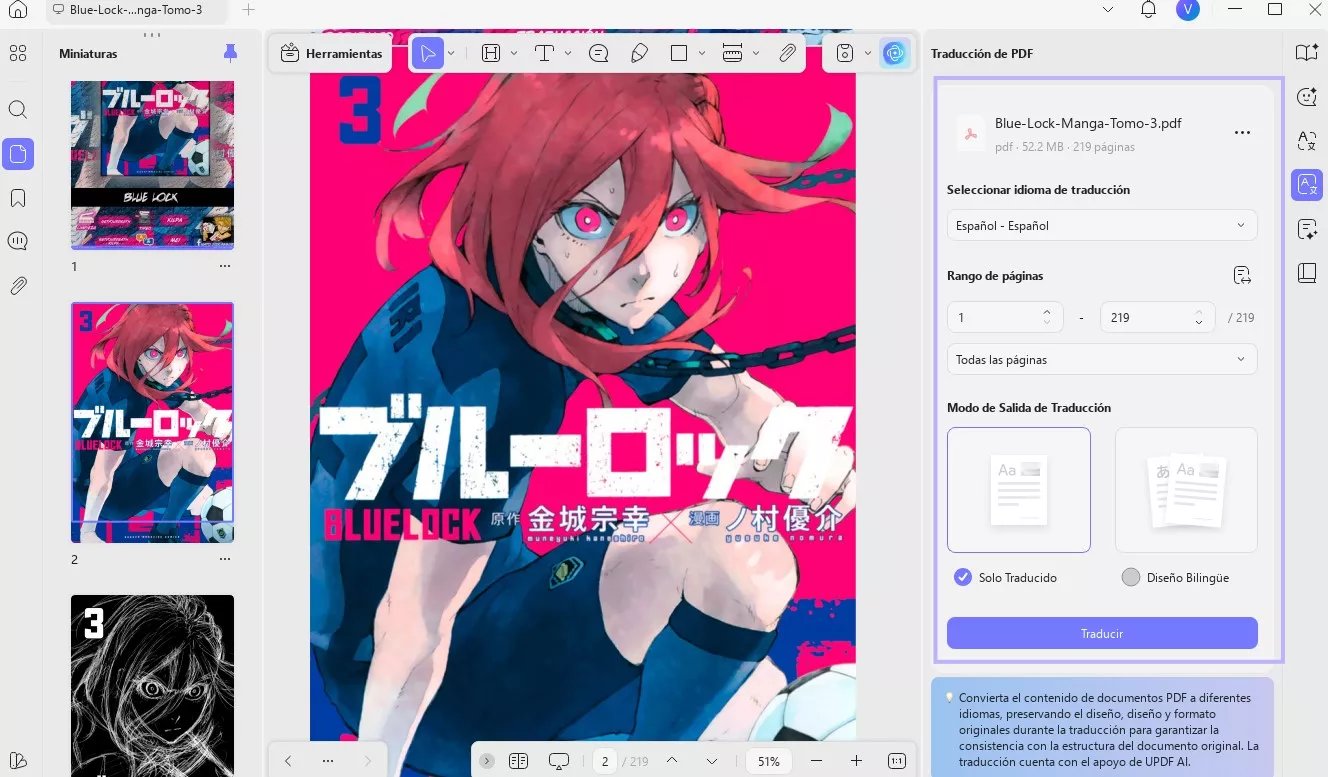Click the AI chat sparkle icon in right sidebar
This screenshot has width=1328, height=777.
(1307, 97)
